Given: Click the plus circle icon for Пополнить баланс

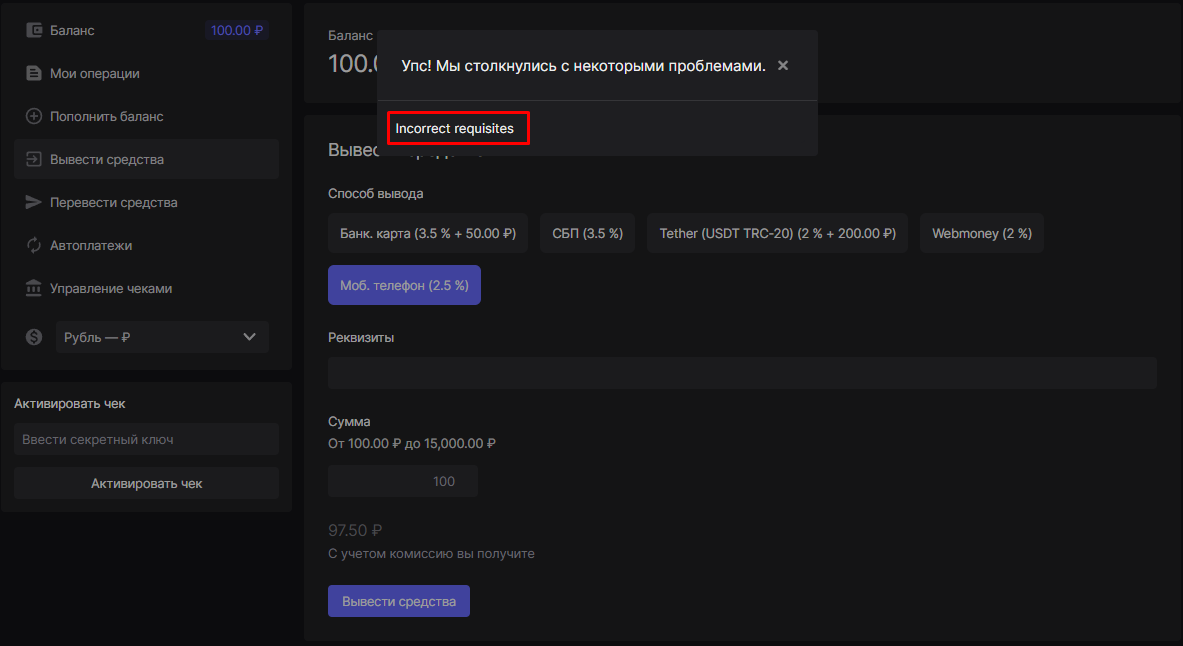Looking at the screenshot, I should click(x=33, y=117).
